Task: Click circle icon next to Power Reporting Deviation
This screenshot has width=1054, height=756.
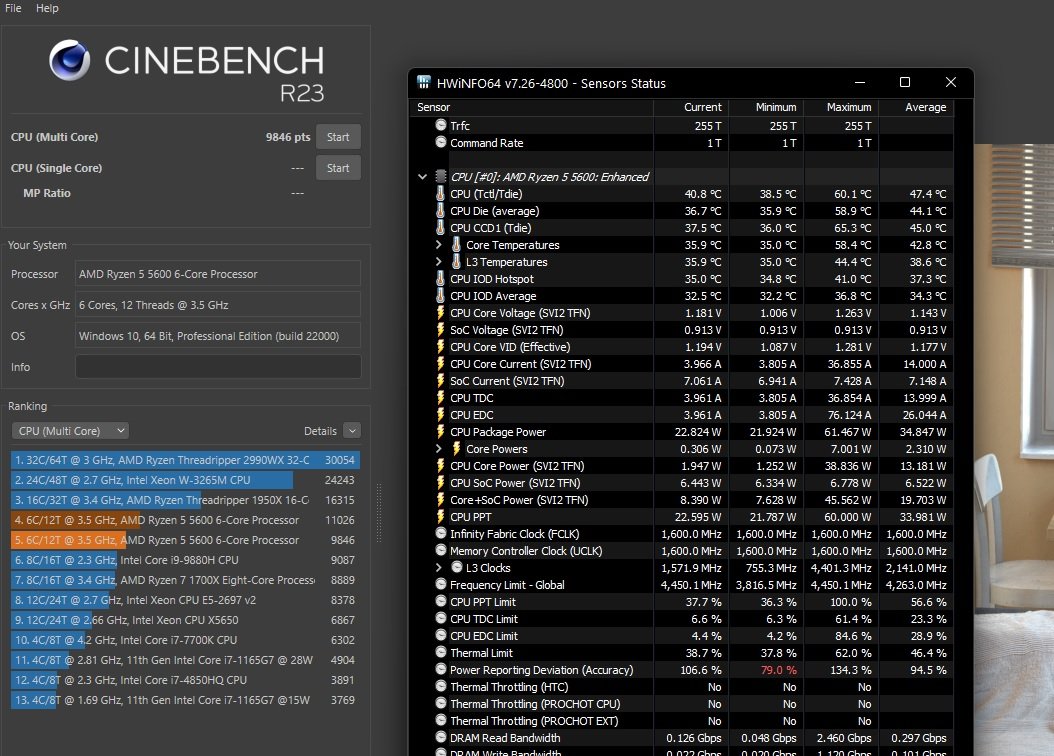Action: coord(441,669)
